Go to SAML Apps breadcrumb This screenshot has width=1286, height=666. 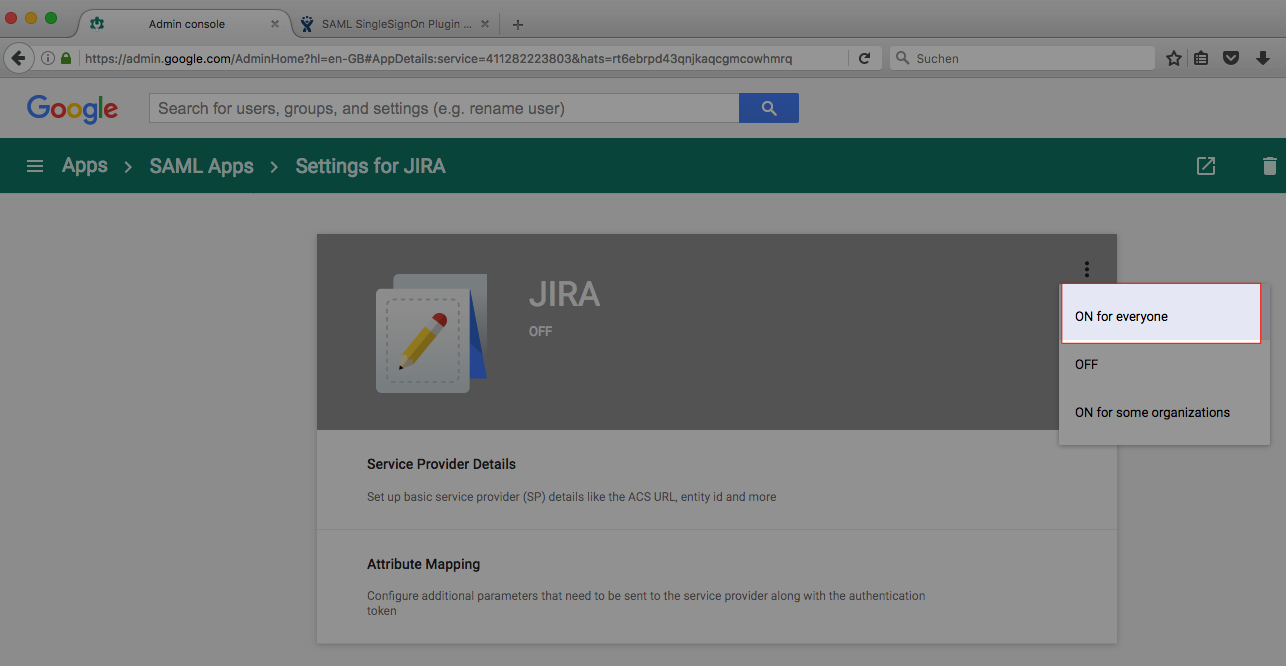click(201, 166)
